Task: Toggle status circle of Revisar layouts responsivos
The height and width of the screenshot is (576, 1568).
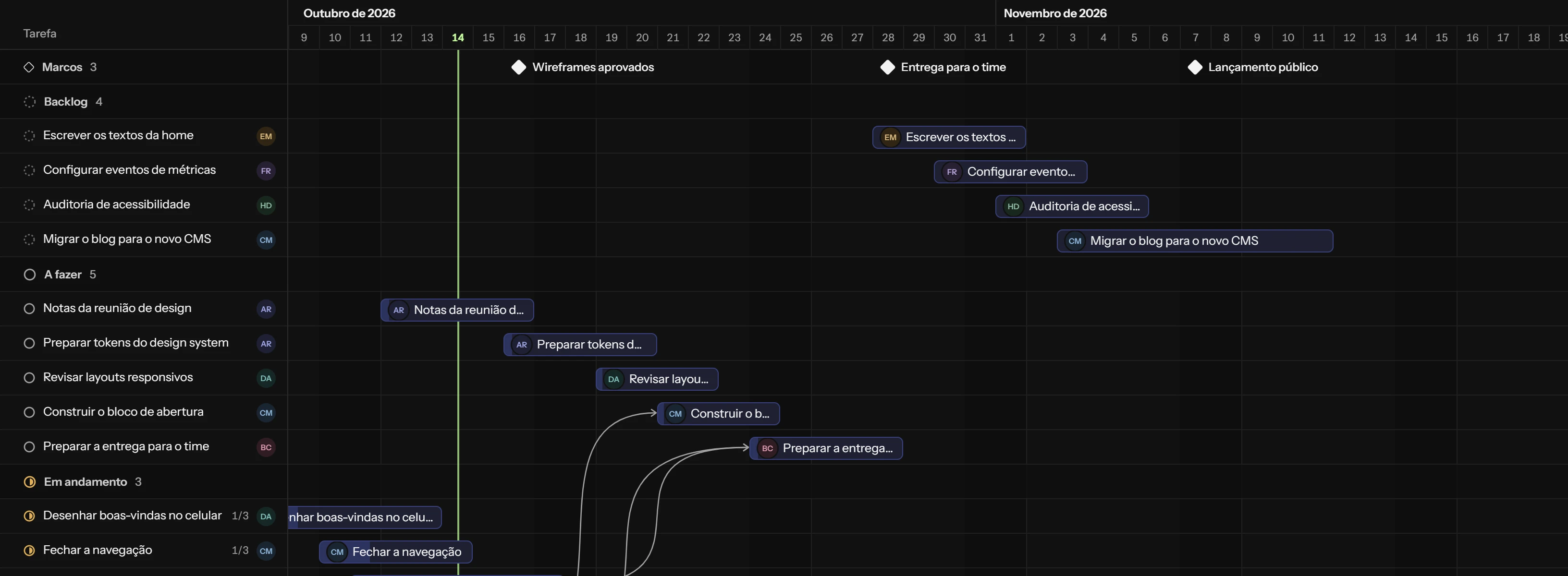Action: [29, 378]
